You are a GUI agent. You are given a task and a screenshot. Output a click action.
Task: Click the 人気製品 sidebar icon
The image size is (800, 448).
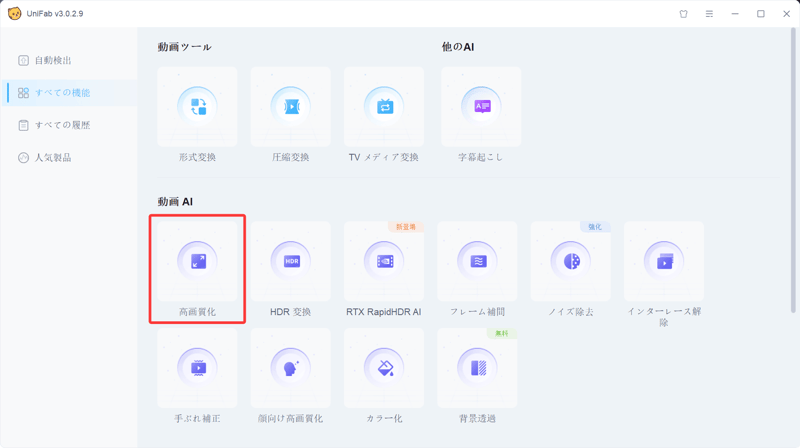(x=23, y=158)
